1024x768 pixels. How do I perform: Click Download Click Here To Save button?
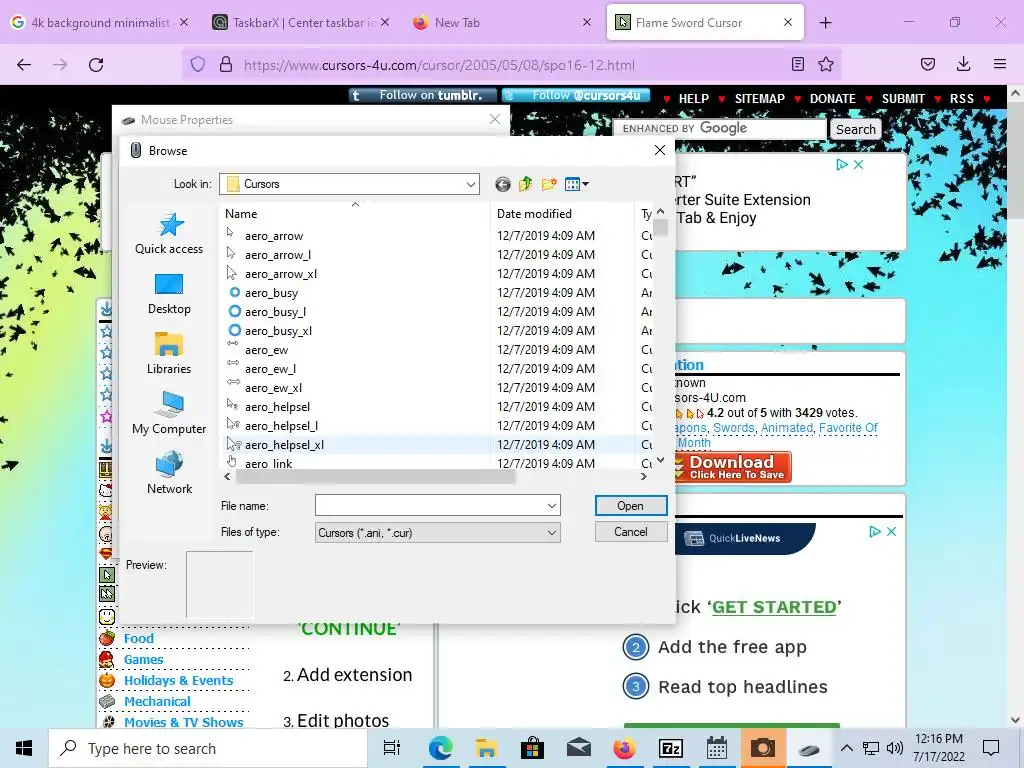pos(733,467)
